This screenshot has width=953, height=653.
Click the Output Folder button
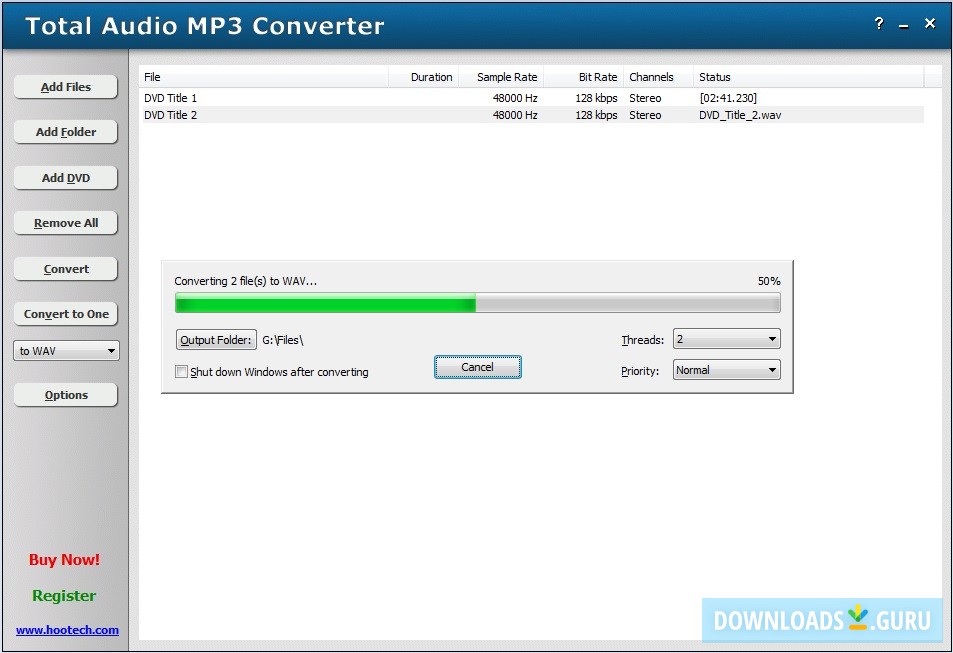216,339
